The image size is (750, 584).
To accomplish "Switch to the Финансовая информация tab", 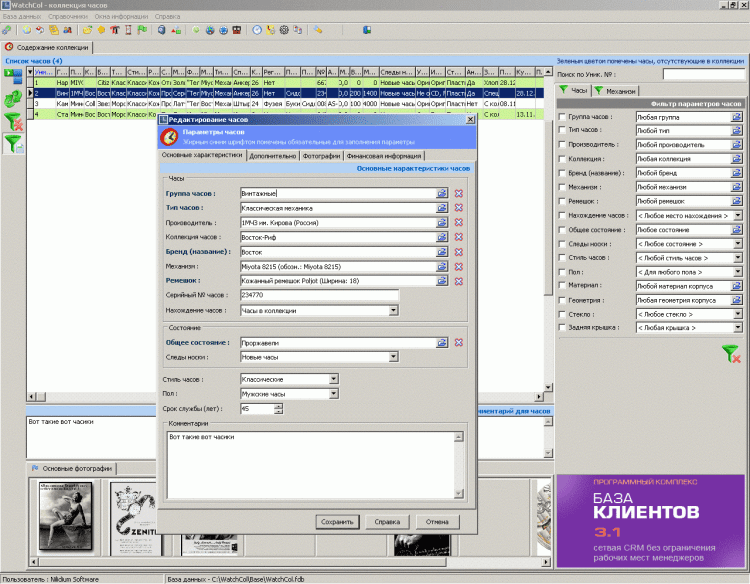I will [x=384, y=156].
